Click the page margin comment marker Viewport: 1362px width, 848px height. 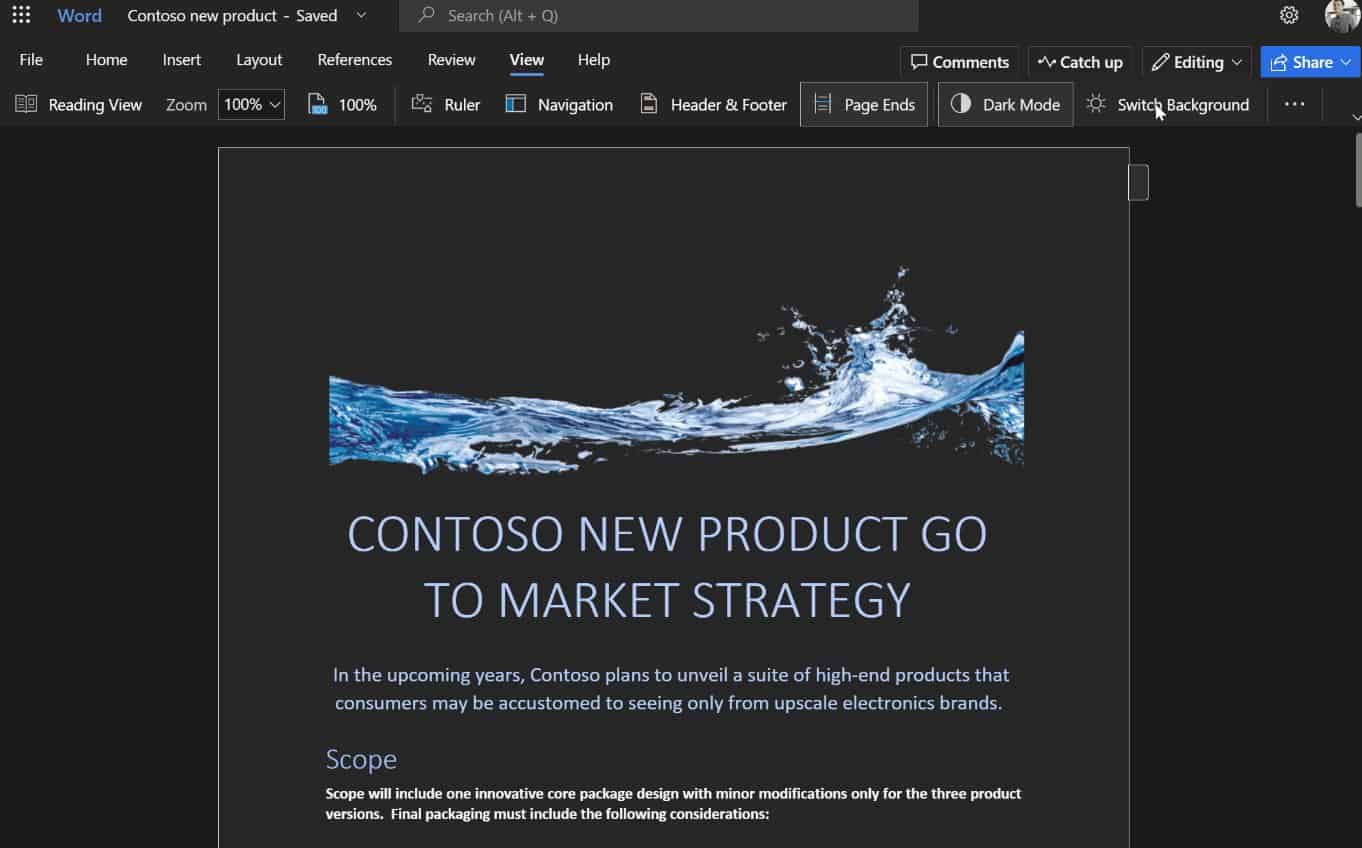coord(1138,182)
